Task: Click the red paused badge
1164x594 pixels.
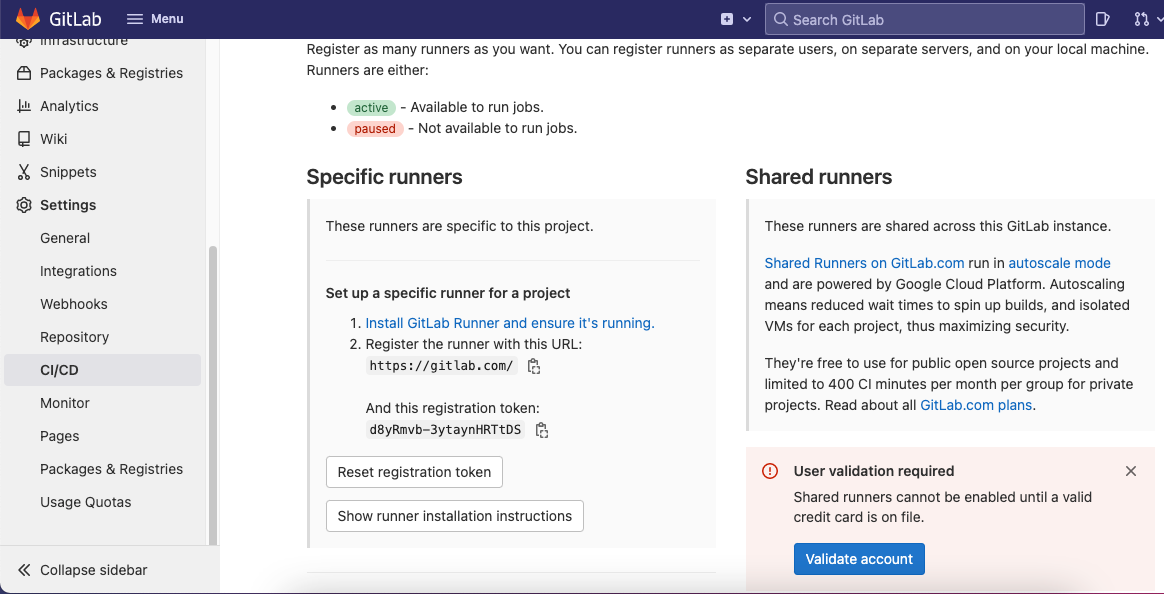Action: 375,128
